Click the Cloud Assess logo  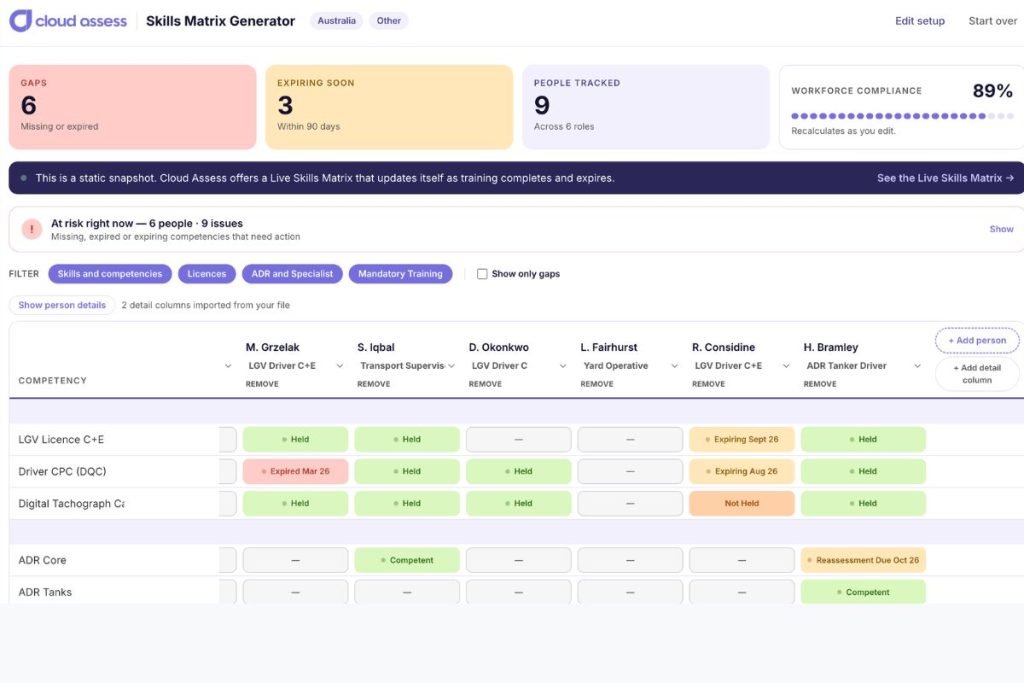pyautogui.click(x=68, y=21)
